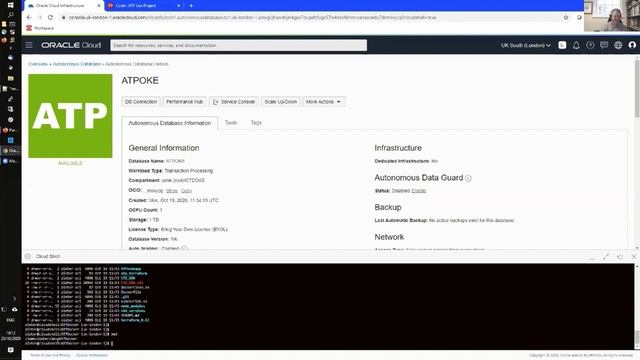The height and width of the screenshot is (360, 640).
Task: Go to Overview in the breadcrumb
Action: coord(38,64)
